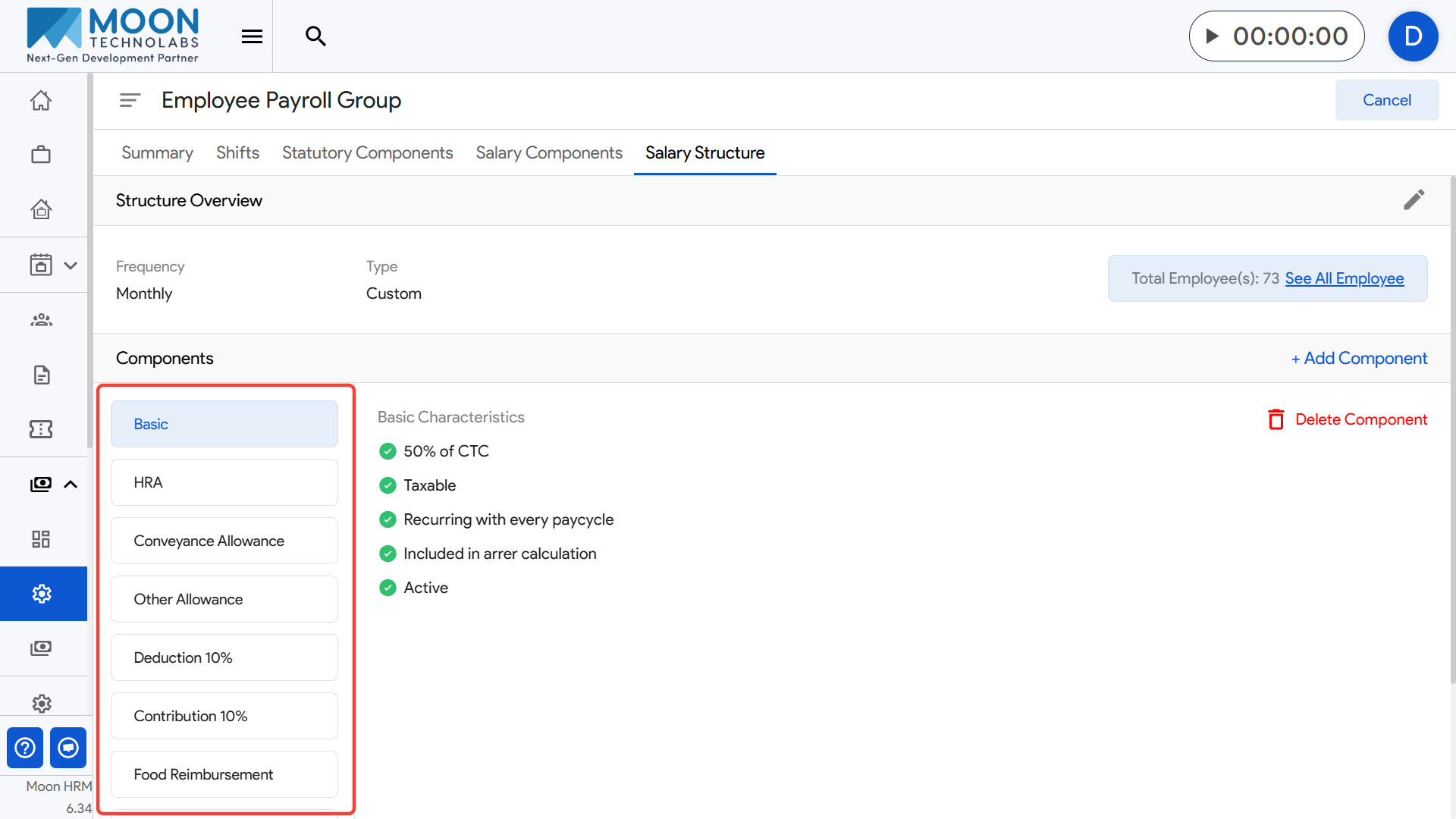Collapse the payroll sidebar section chevron
Screen dimensions: 1456x819
click(x=71, y=485)
